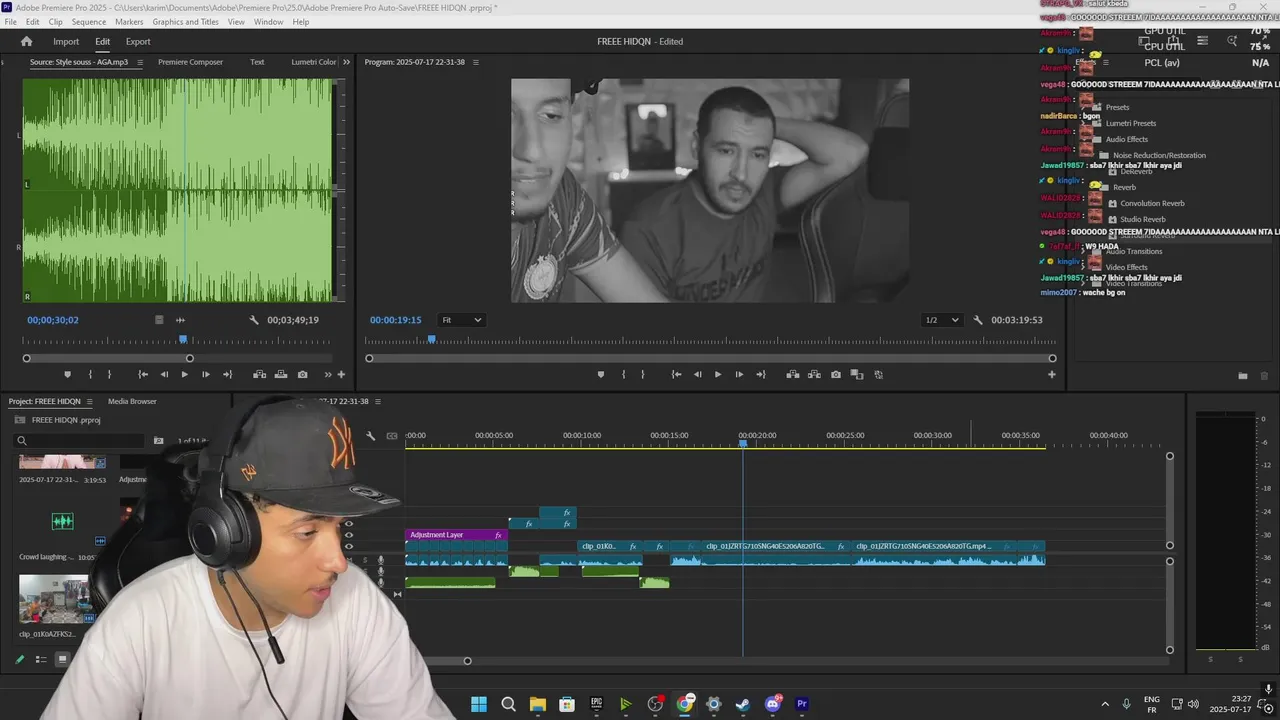Go to Out point in Program monitor
This screenshot has width=1280, height=720.
tap(760, 374)
